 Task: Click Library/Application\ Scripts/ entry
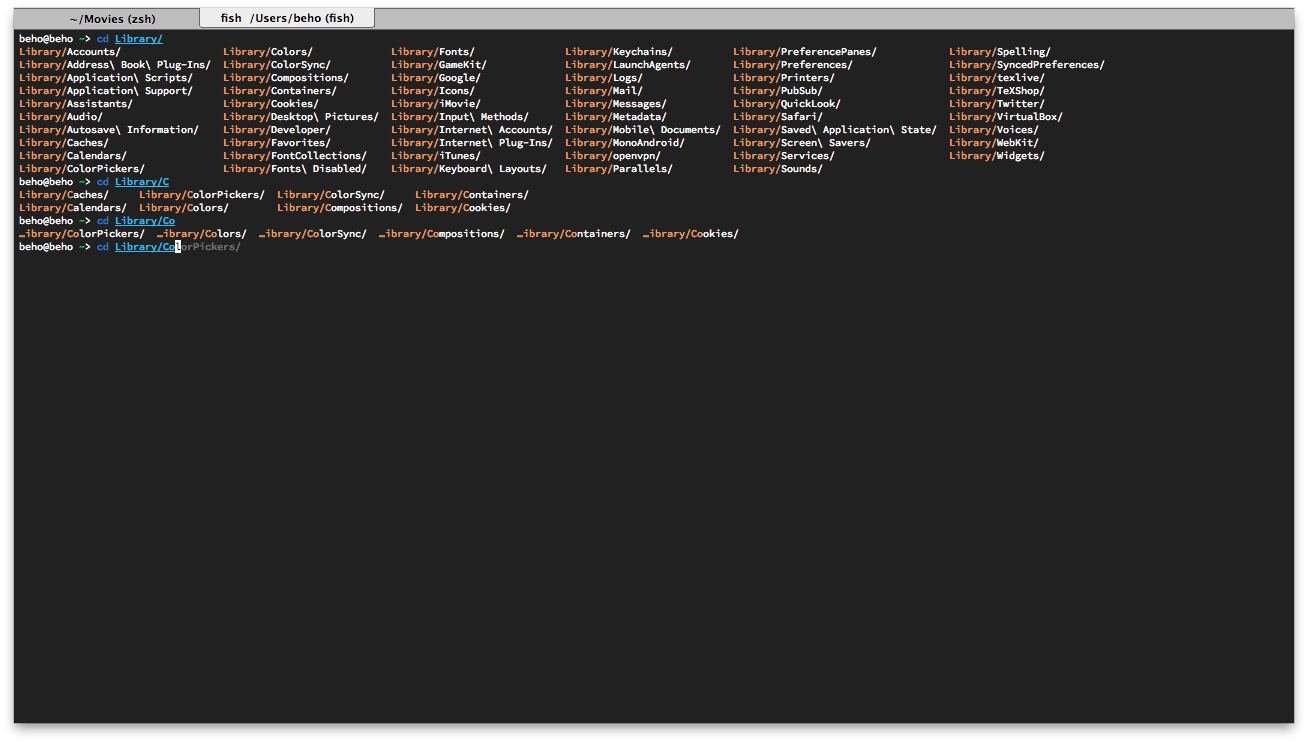[106, 78]
